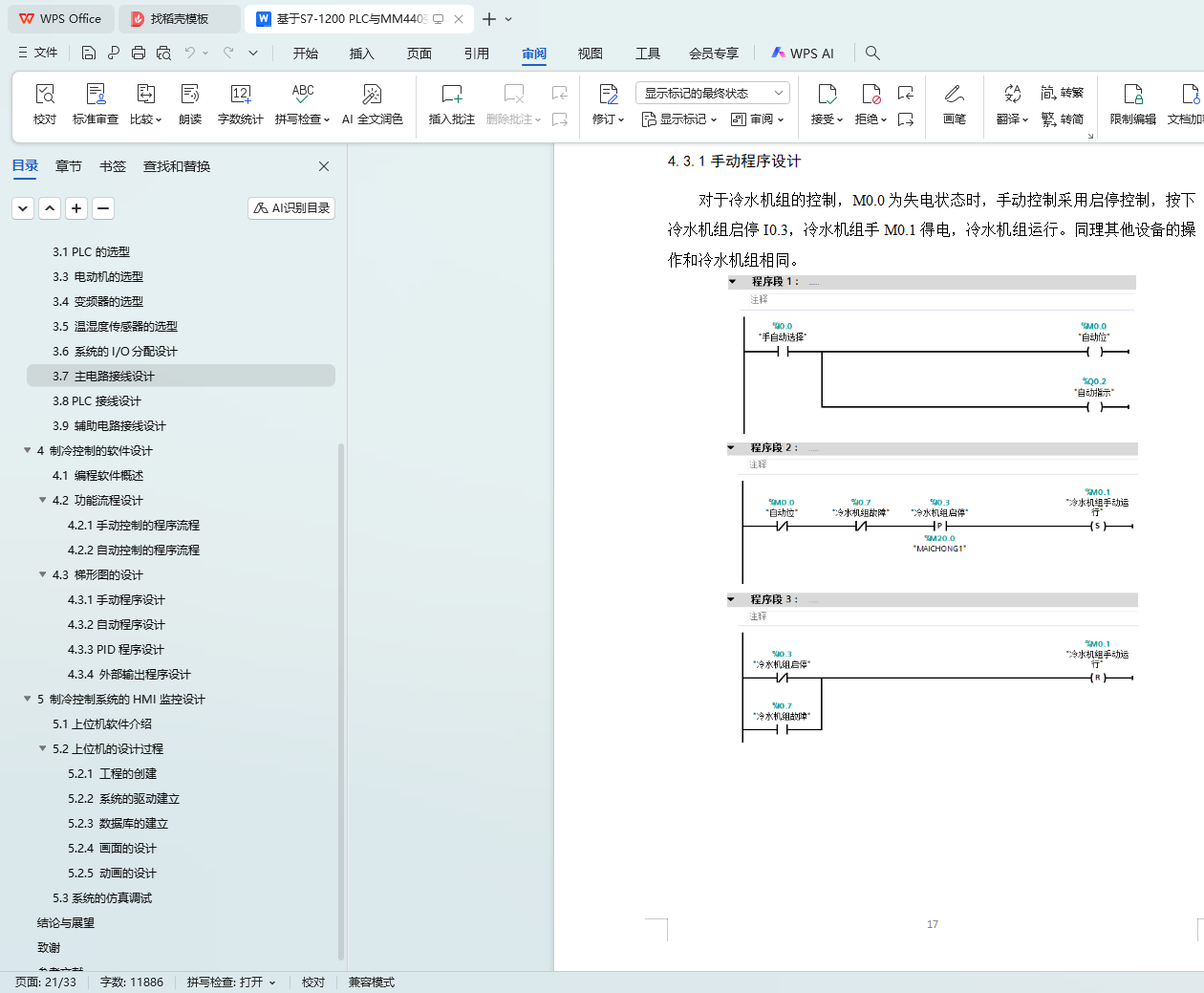This screenshot has width=1204, height=993.
Task: Open 显示标记的最终状态 dropdown
Action: pos(712,93)
